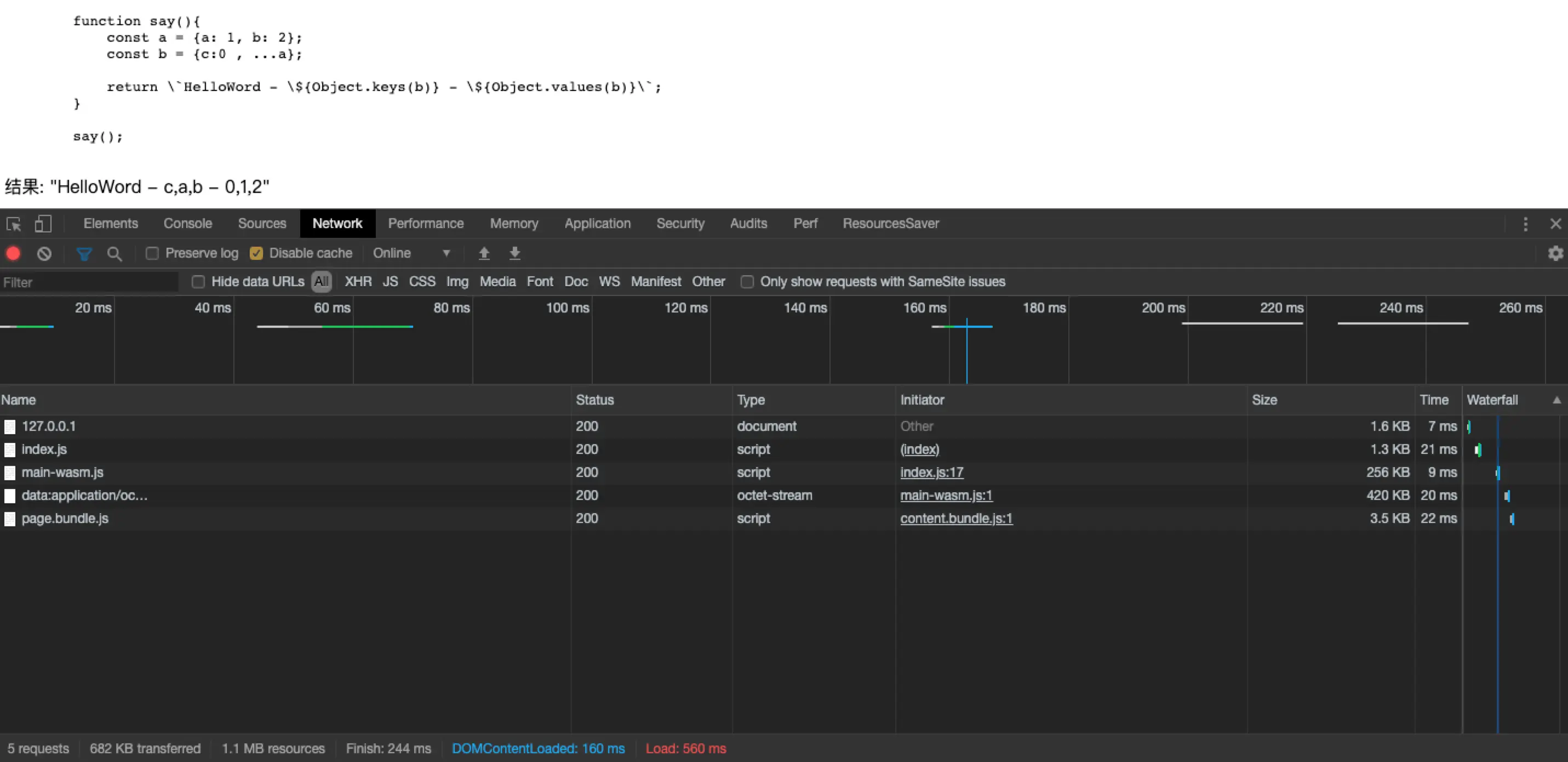1568x762 pixels.
Task: Switch to the Performance tab
Action: point(426,224)
